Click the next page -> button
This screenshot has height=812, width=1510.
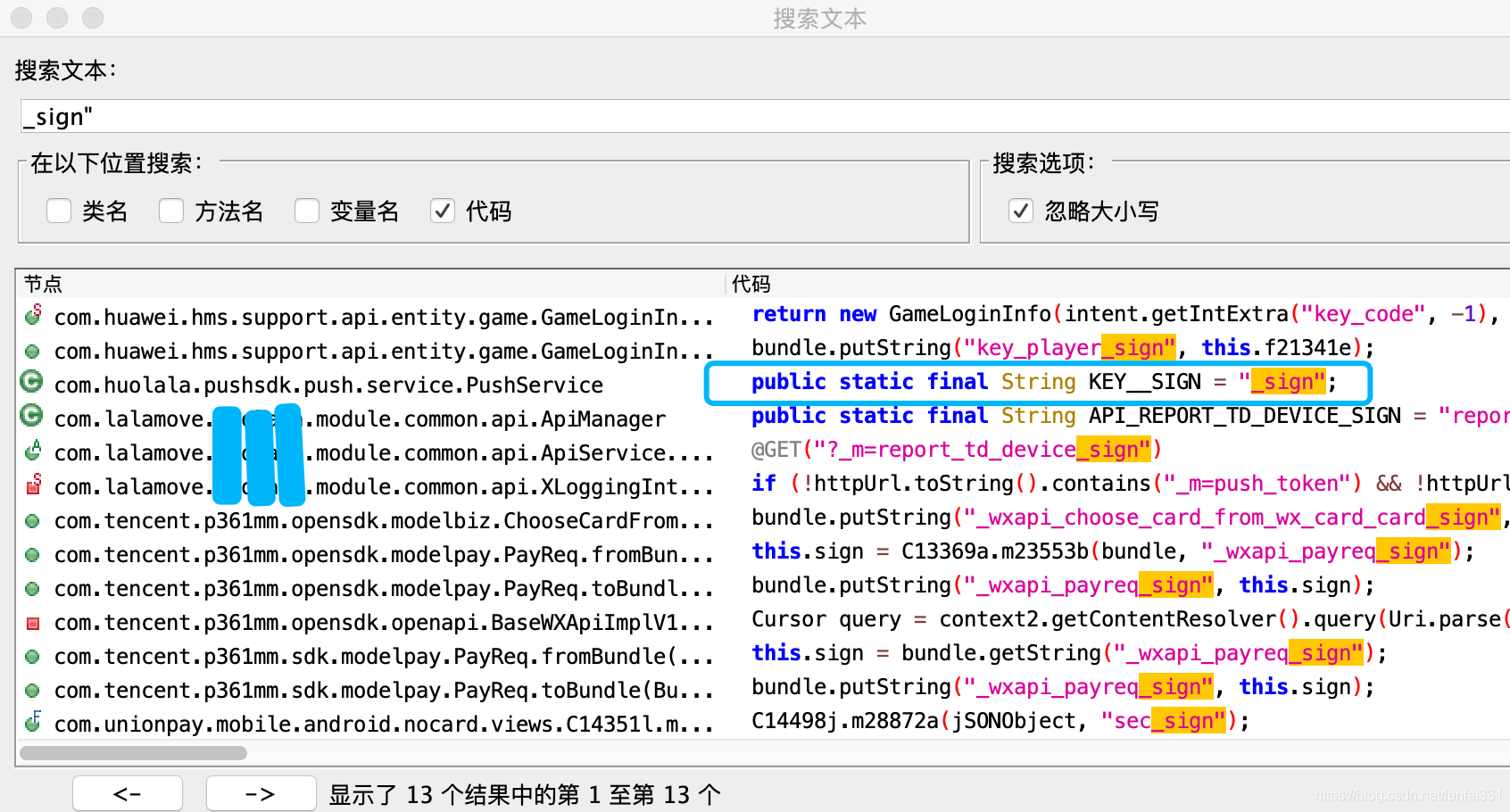[x=261, y=793]
